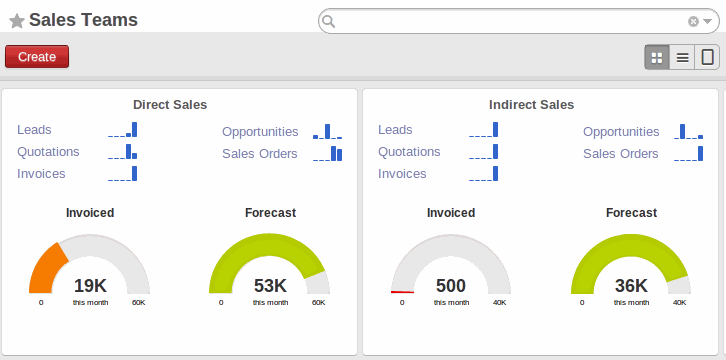Screen dimensions: 726x360
Task: Clear the search with the x icon
Action: (x=693, y=21)
